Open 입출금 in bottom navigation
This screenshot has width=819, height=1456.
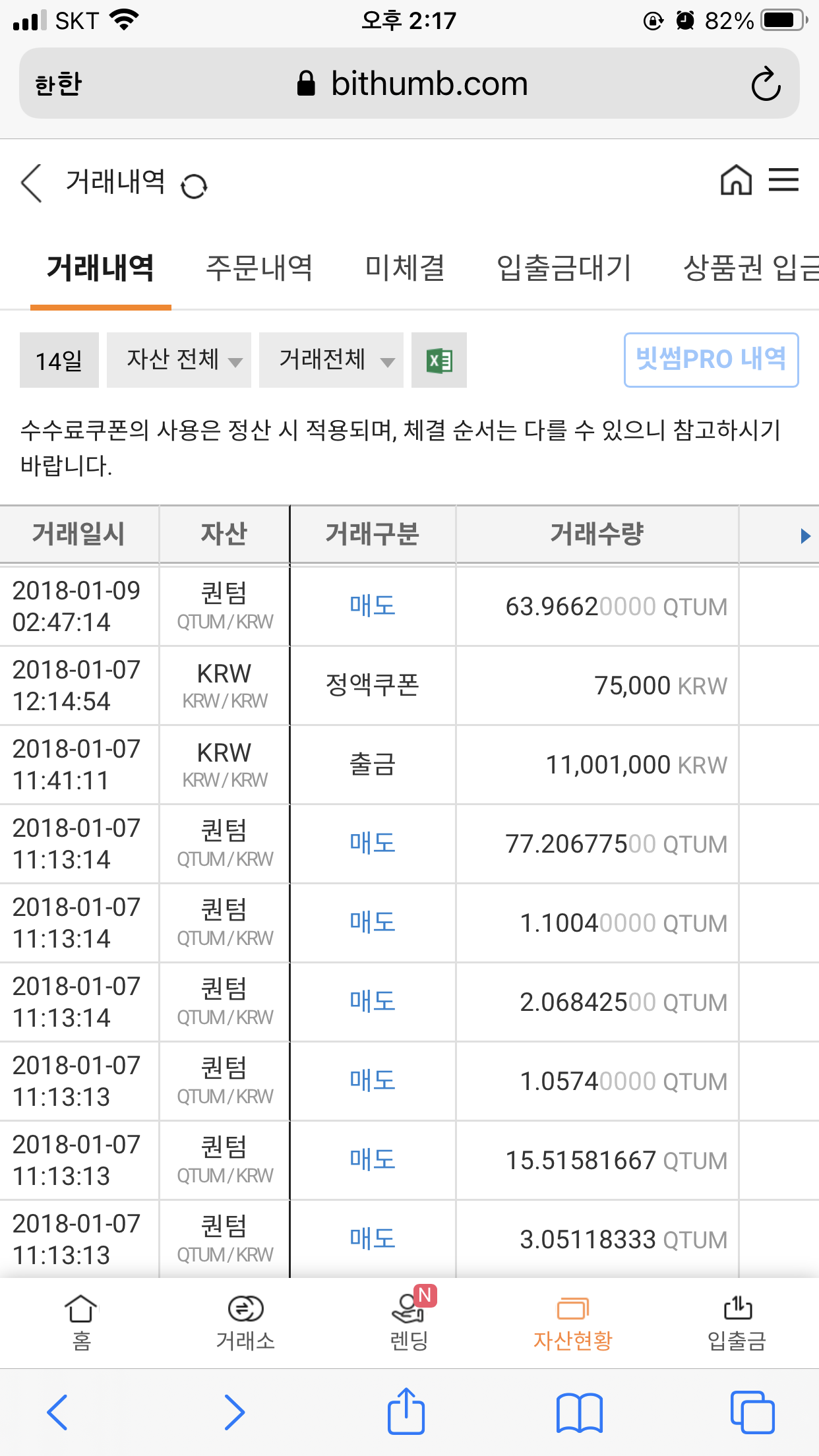[x=737, y=1323]
